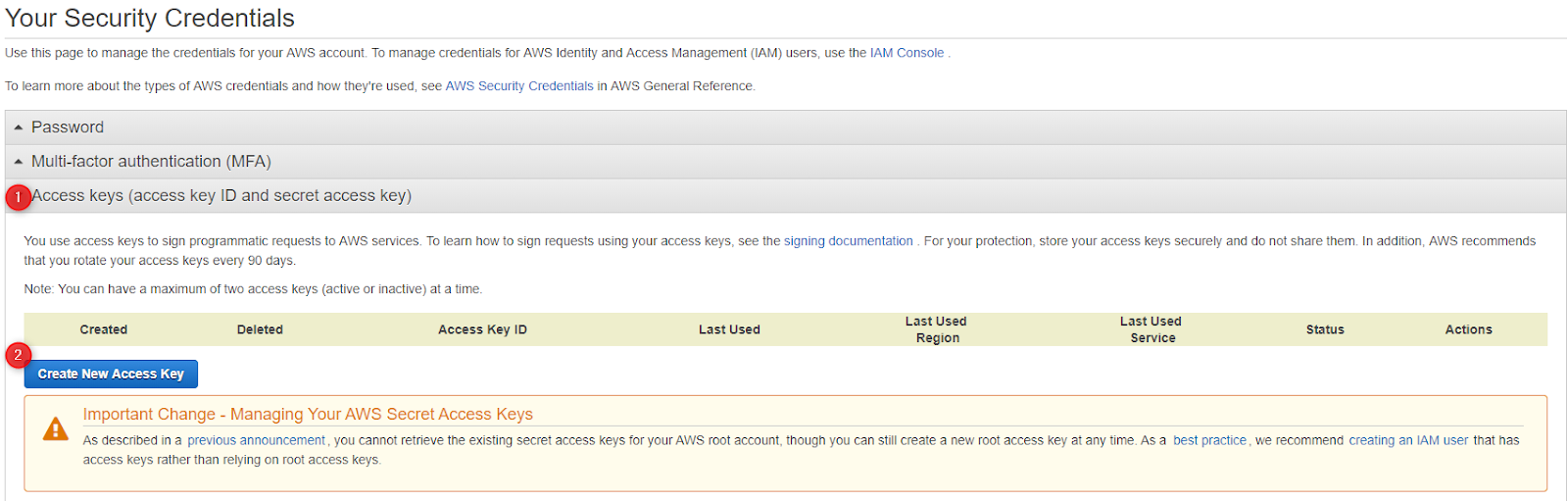Expand the Password section arrow
1568x501 pixels.
click(18, 127)
